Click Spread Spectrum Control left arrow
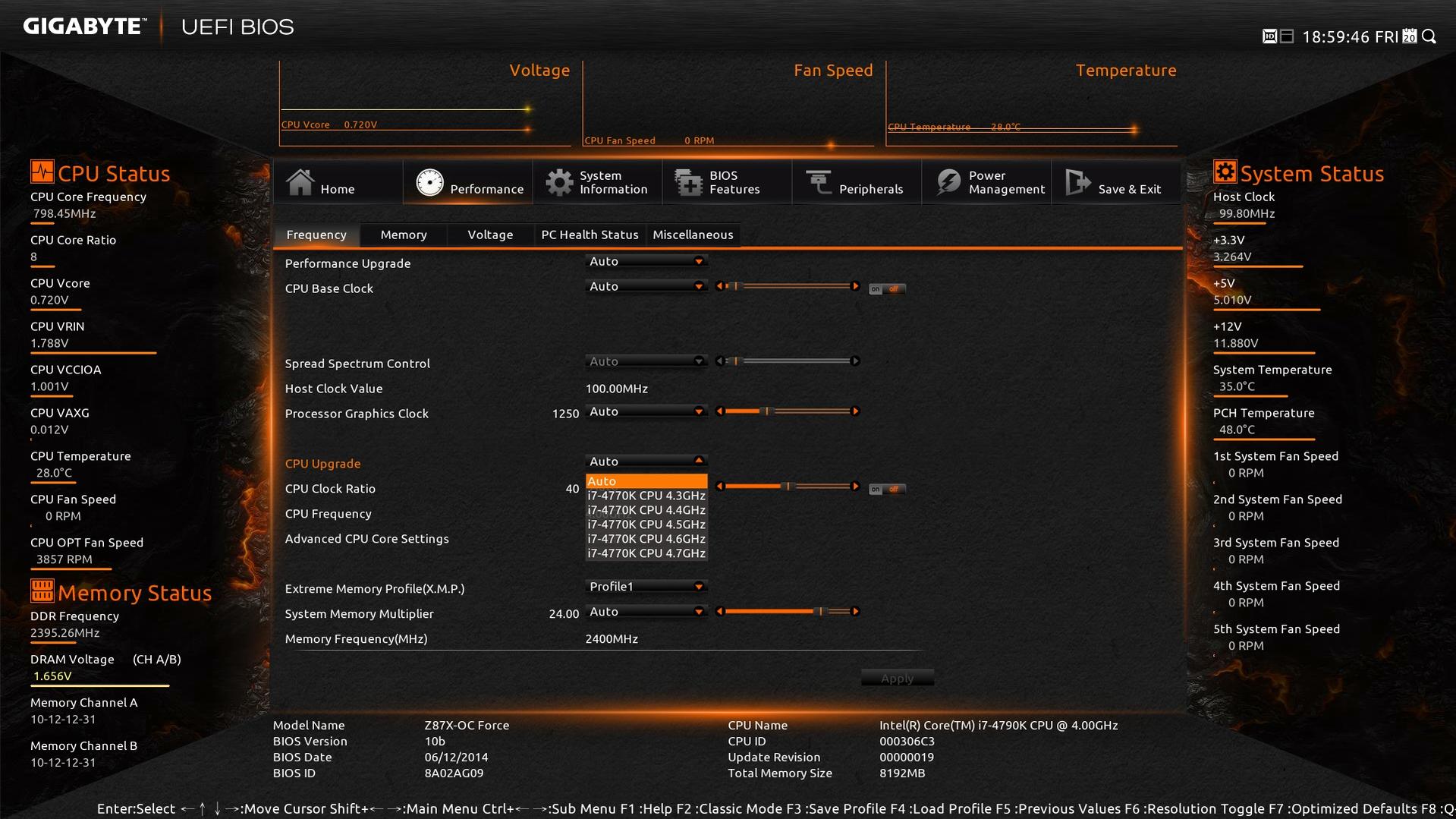The height and width of the screenshot is (819, 1456). [x=719, y=361]
